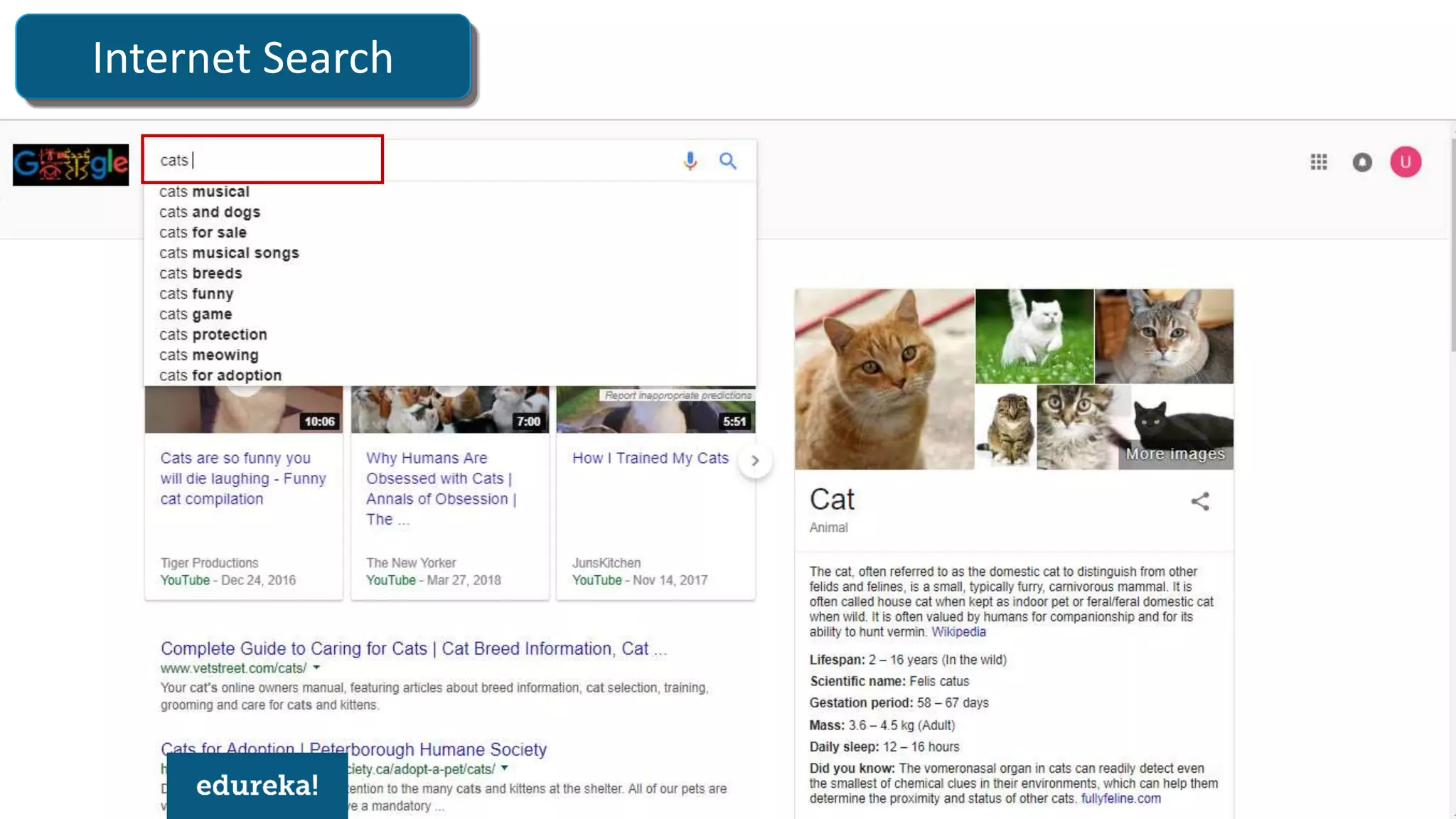The image size is (1456, 819).
Task: Click the Mass label
Action: [827, 725]
